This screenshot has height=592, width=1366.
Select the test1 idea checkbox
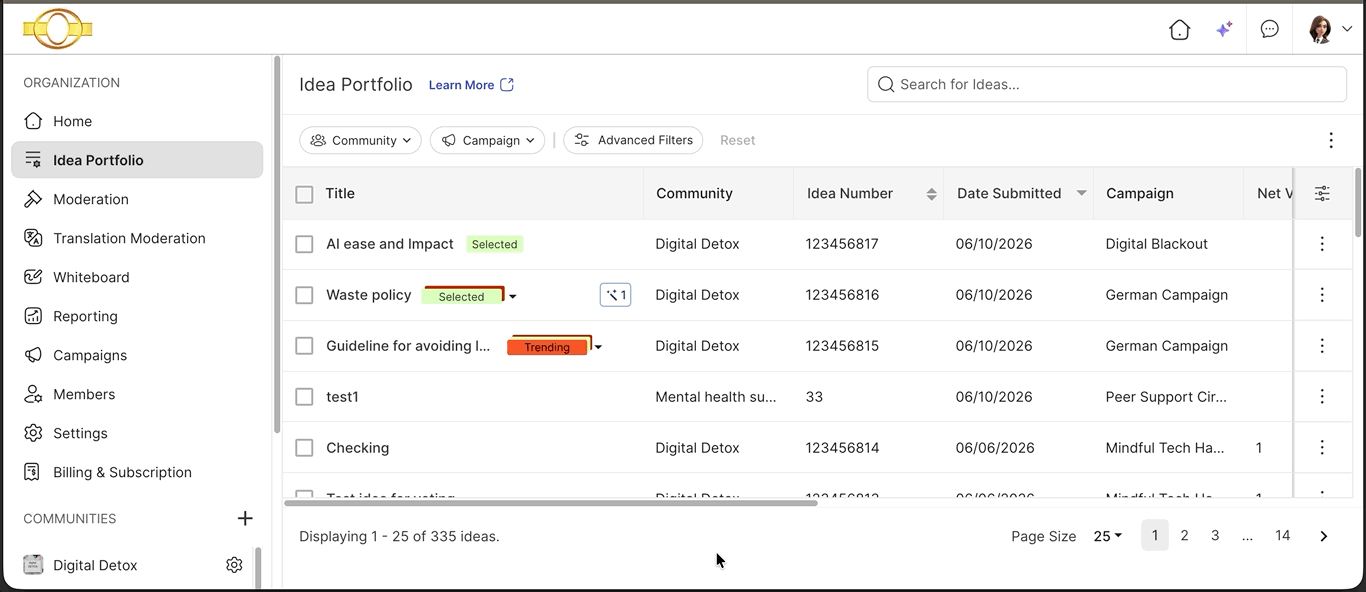pyautogui.click(x=304, y=397)
